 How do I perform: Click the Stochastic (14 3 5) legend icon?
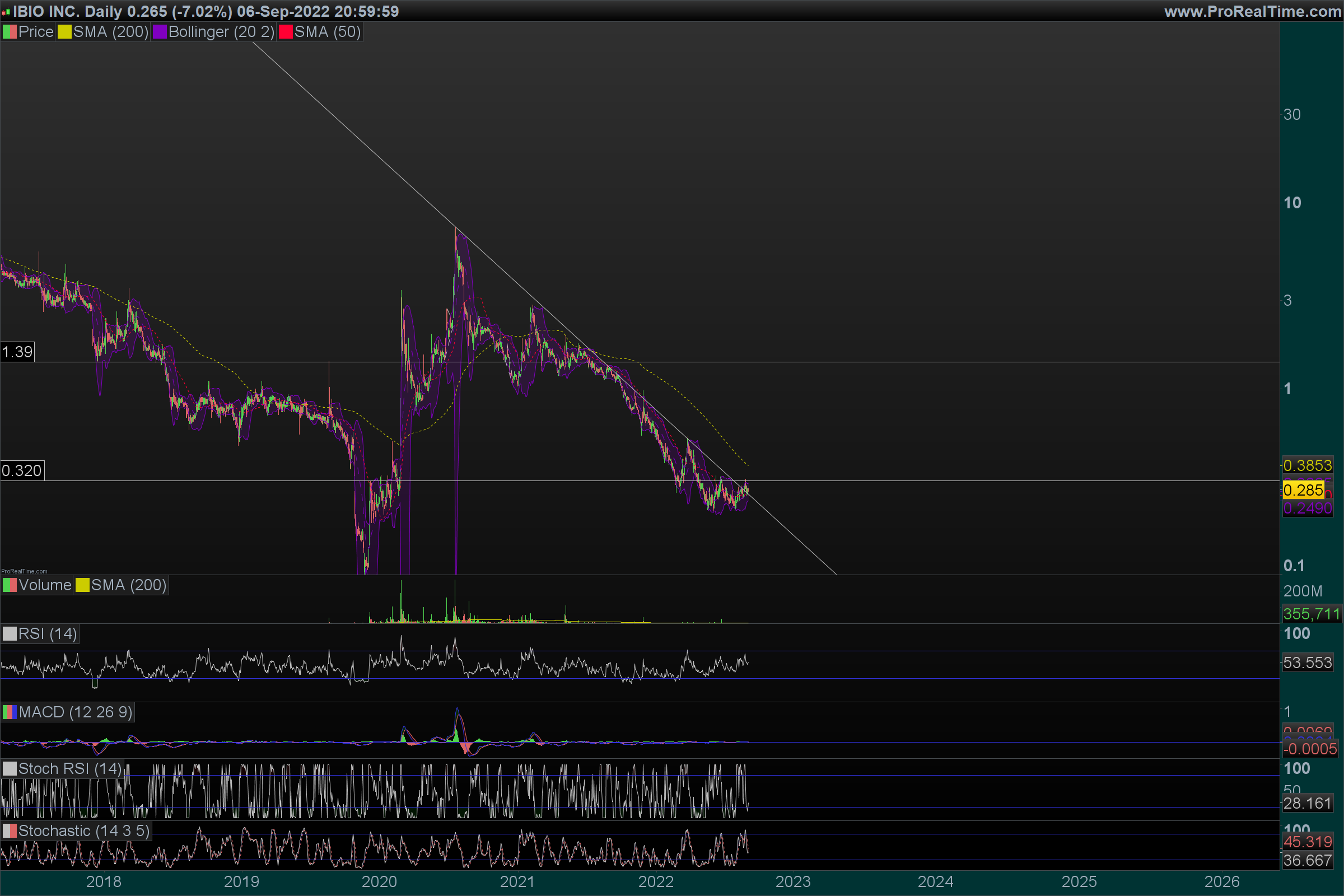[10, 831]
